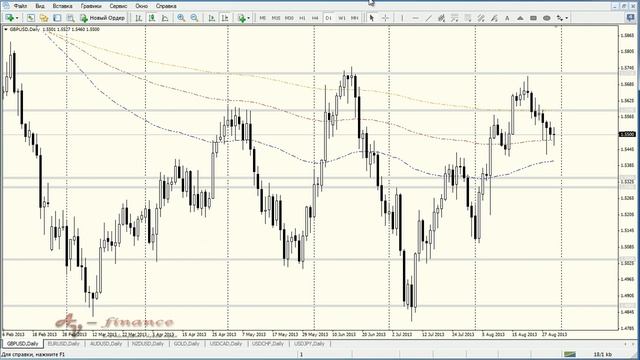Image resolution: width=640 pixels, height=360 pixels.
Task: Select the equidistant channel tool
Action: click(441, 18)
